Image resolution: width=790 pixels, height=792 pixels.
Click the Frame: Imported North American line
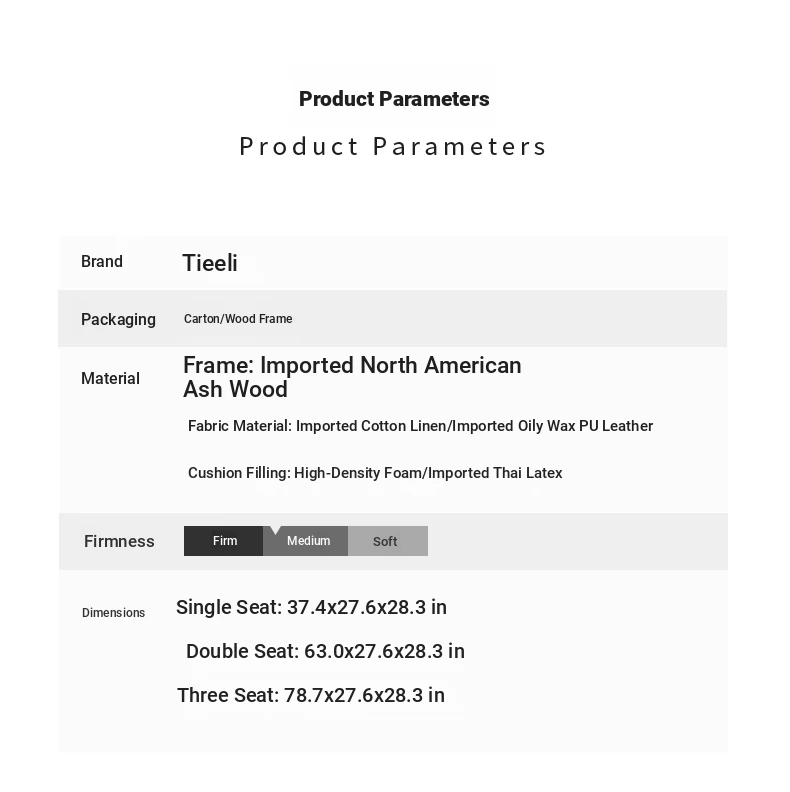tap(352, 365)
